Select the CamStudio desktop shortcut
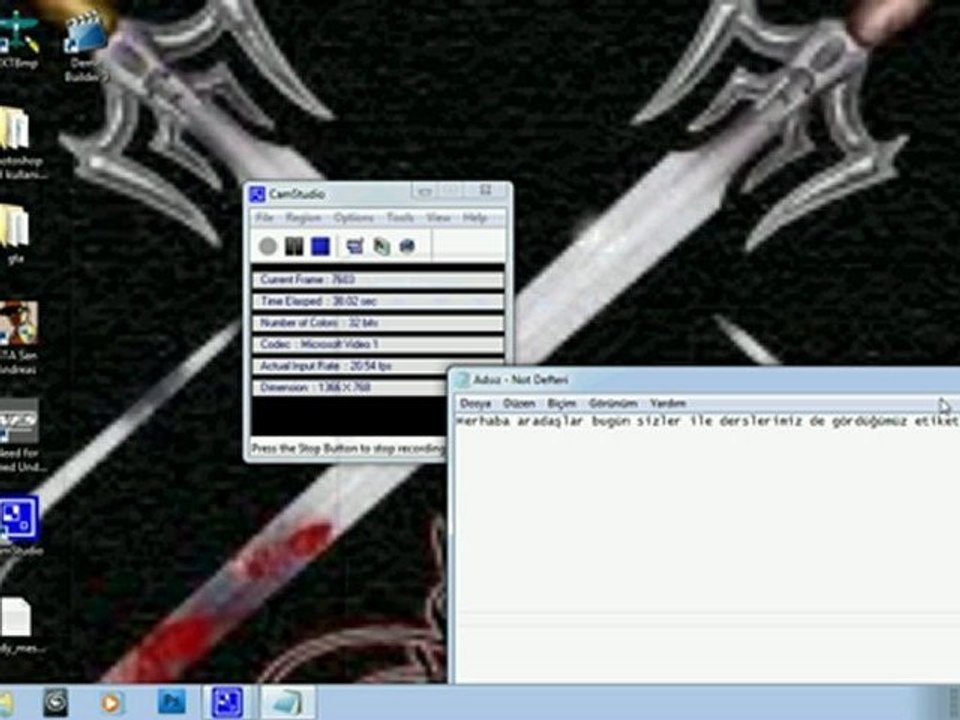 [20, 526]
